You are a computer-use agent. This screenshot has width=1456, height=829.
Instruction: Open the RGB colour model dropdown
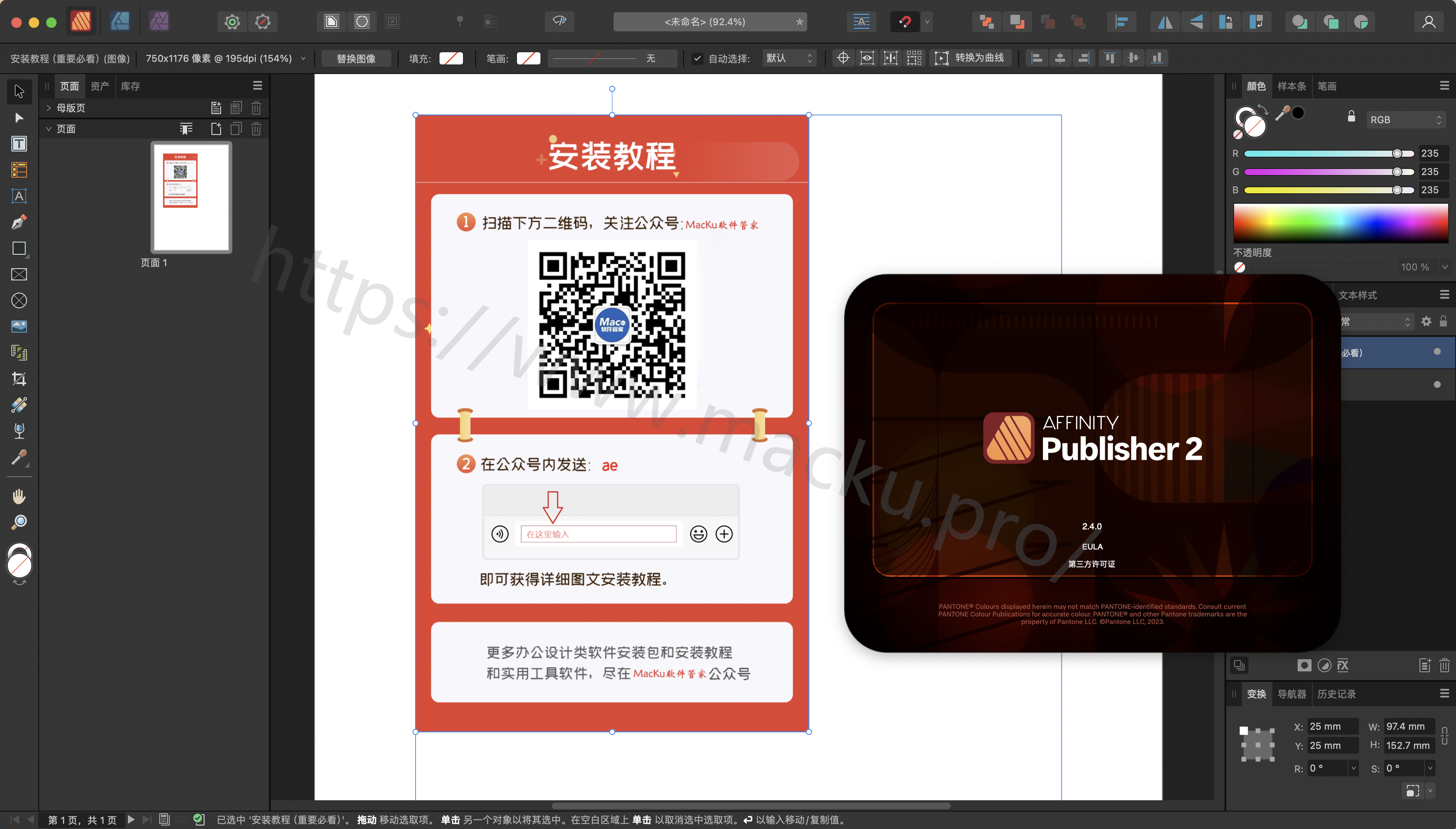click(1406, 120)
